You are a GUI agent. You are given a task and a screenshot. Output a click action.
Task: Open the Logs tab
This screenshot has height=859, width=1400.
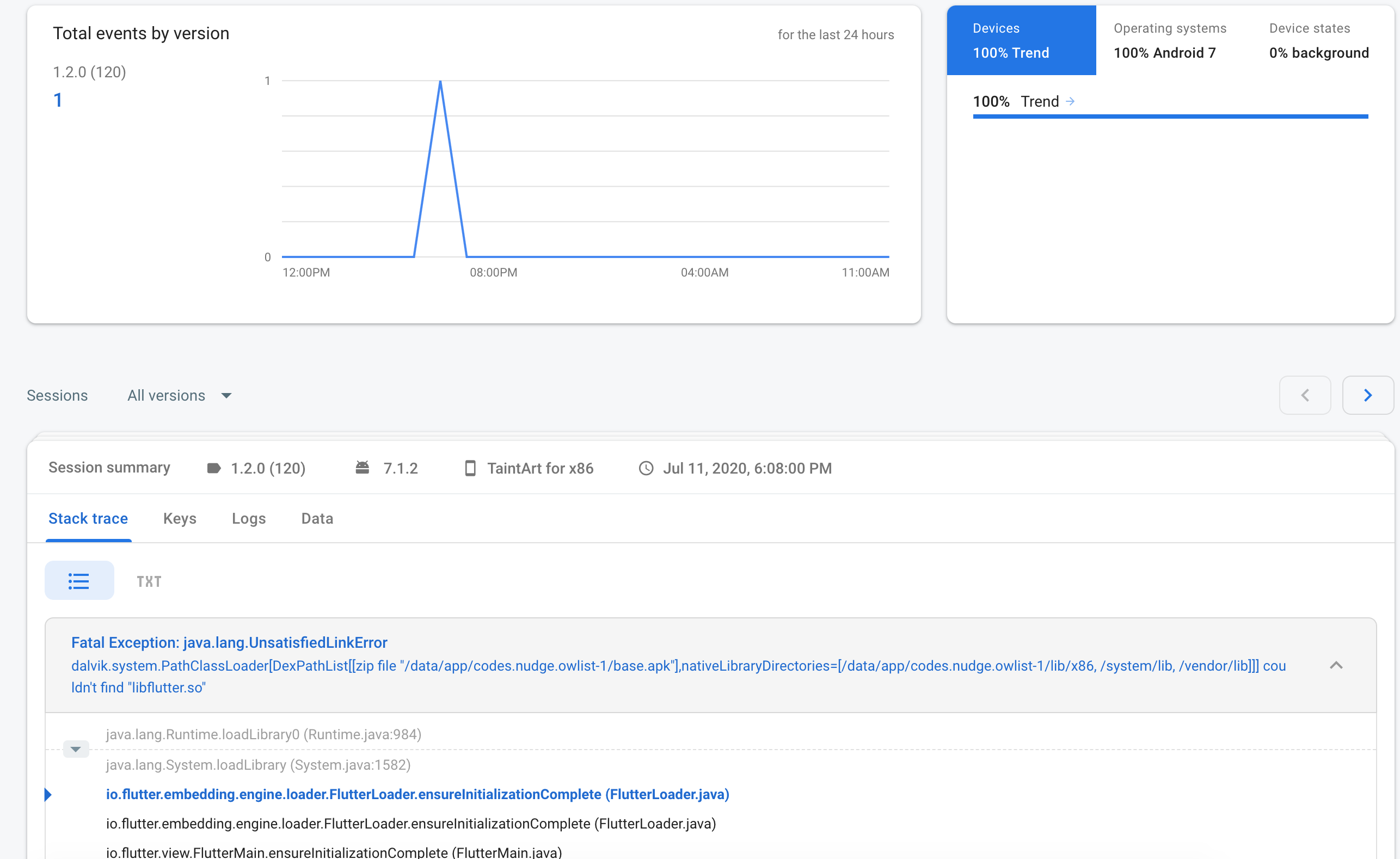[x=248, y=519]
